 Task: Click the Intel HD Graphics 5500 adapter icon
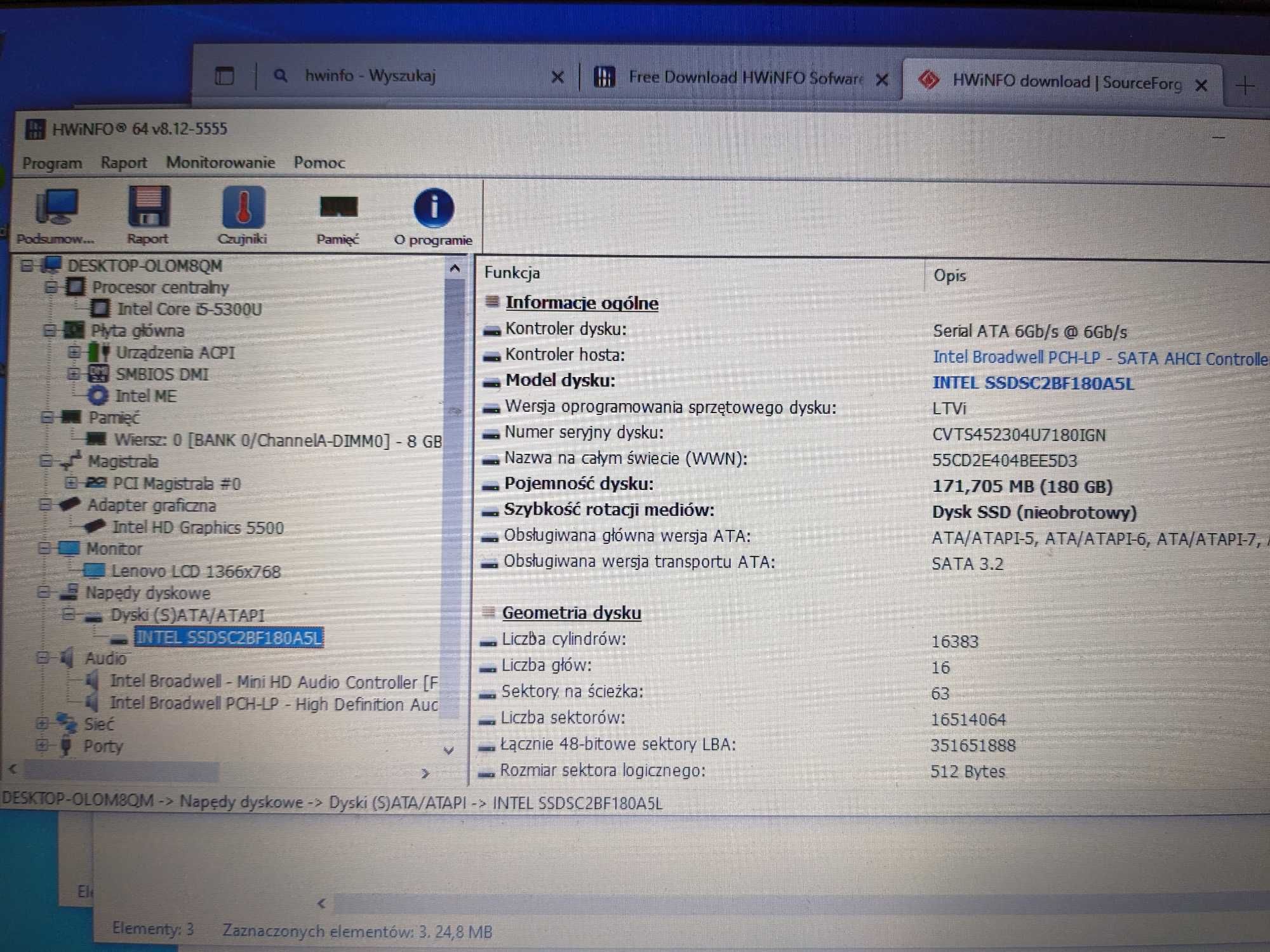[x=94, y=526]
